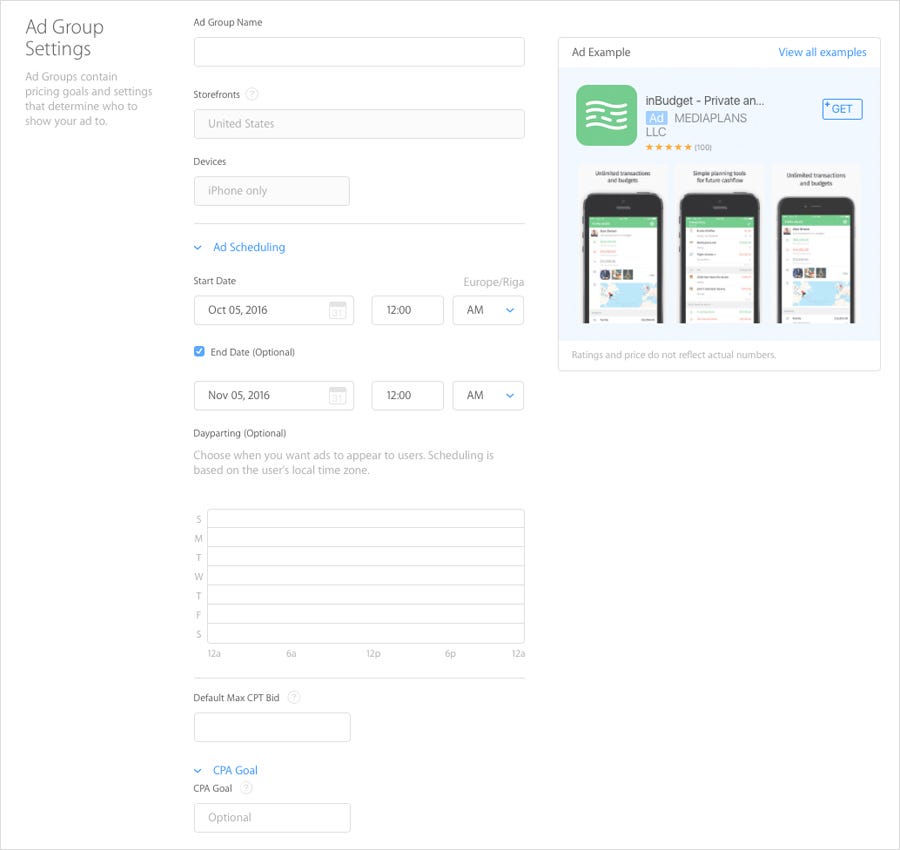Click the Friday row in dayparting grid
This screenshot has height=850, width=900.
point(366,614)
